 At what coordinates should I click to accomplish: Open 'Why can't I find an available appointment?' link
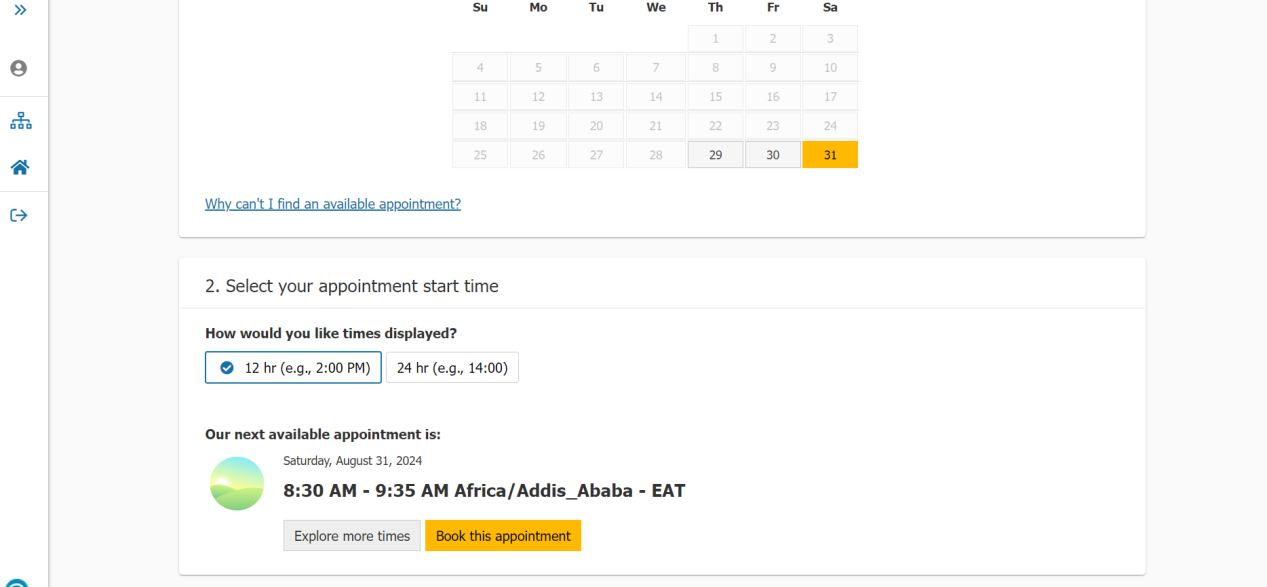coord(333,204)
